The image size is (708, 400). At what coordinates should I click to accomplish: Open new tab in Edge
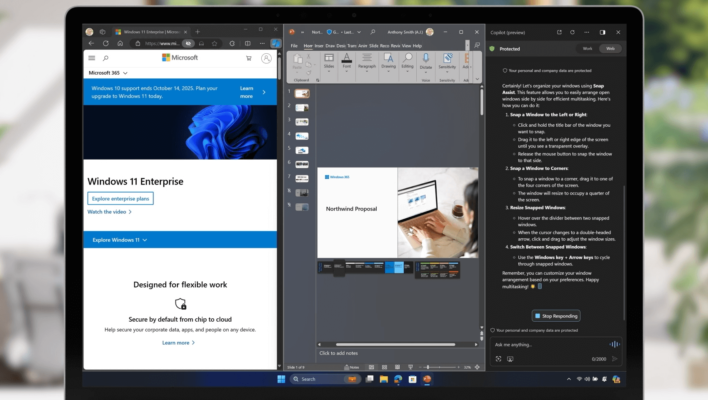(x=197, y=32)
